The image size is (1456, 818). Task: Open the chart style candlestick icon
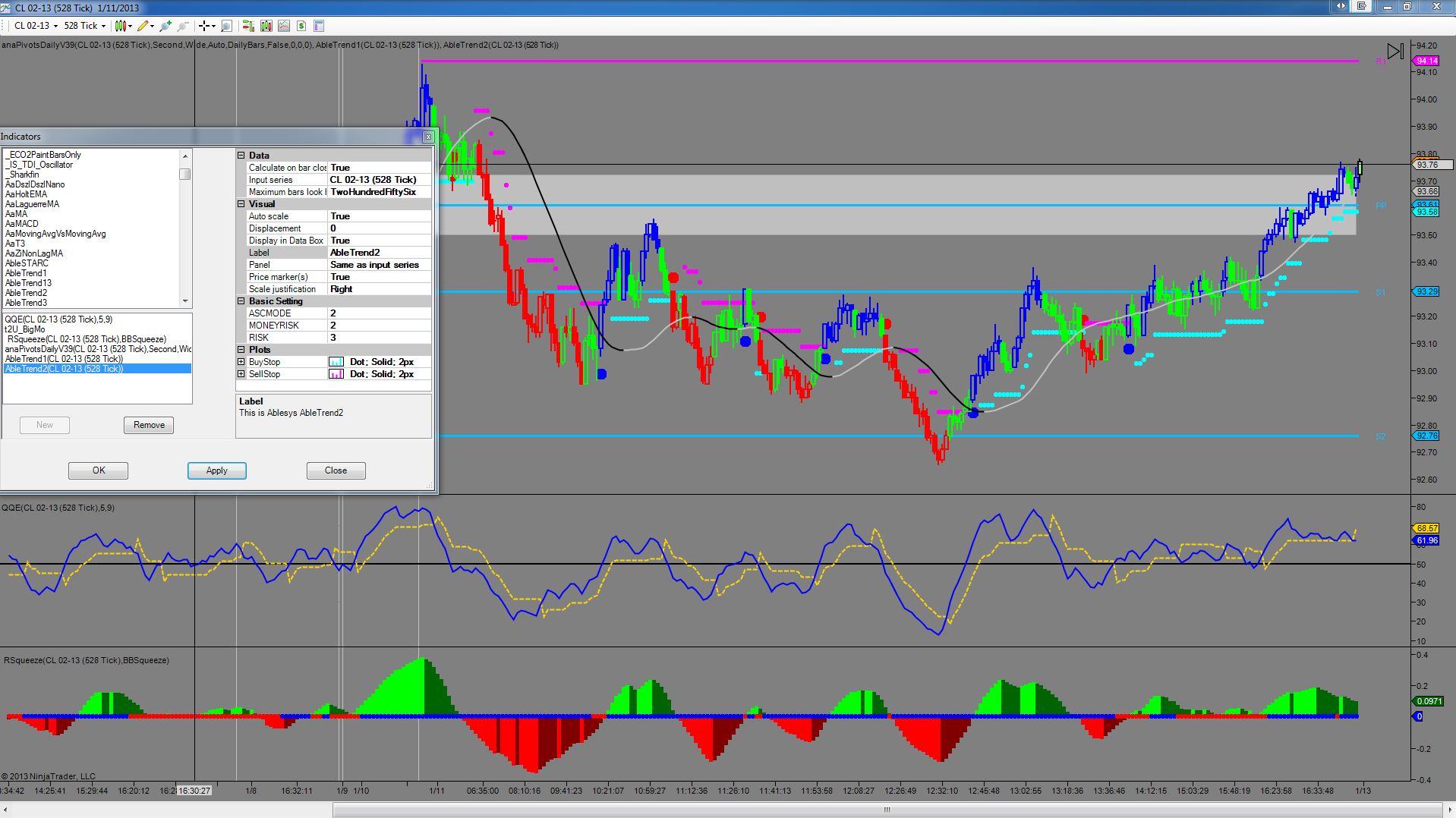click(x=121, y=26)
